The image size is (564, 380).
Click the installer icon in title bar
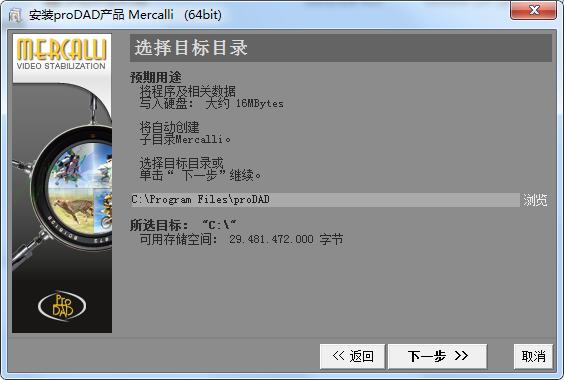(15, 15)
